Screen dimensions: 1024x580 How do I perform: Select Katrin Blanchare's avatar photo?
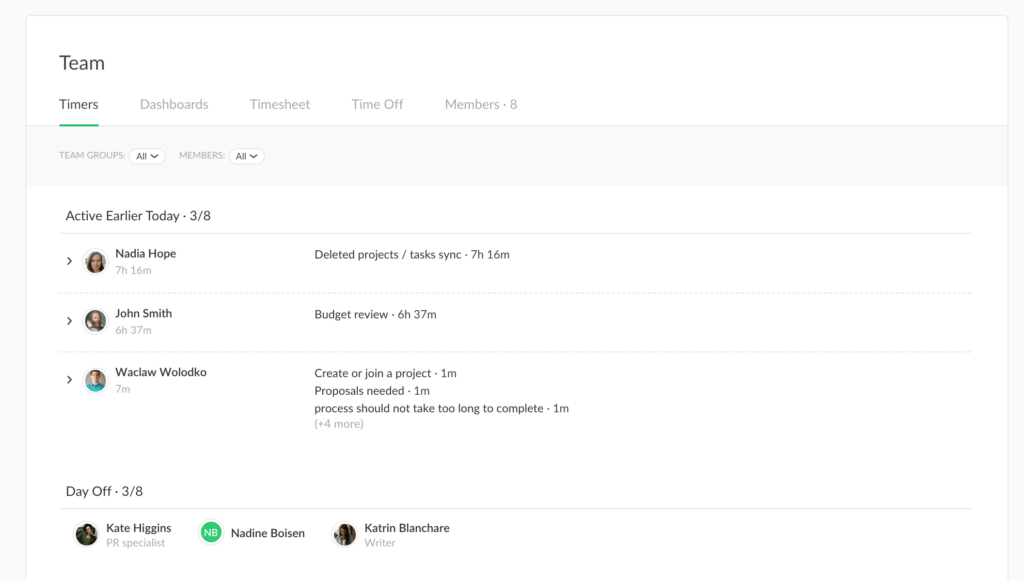click(344, 533)
